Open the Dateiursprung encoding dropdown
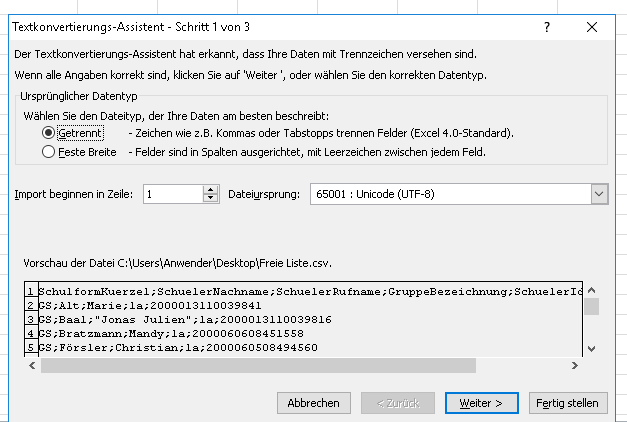 click(598, 194)
